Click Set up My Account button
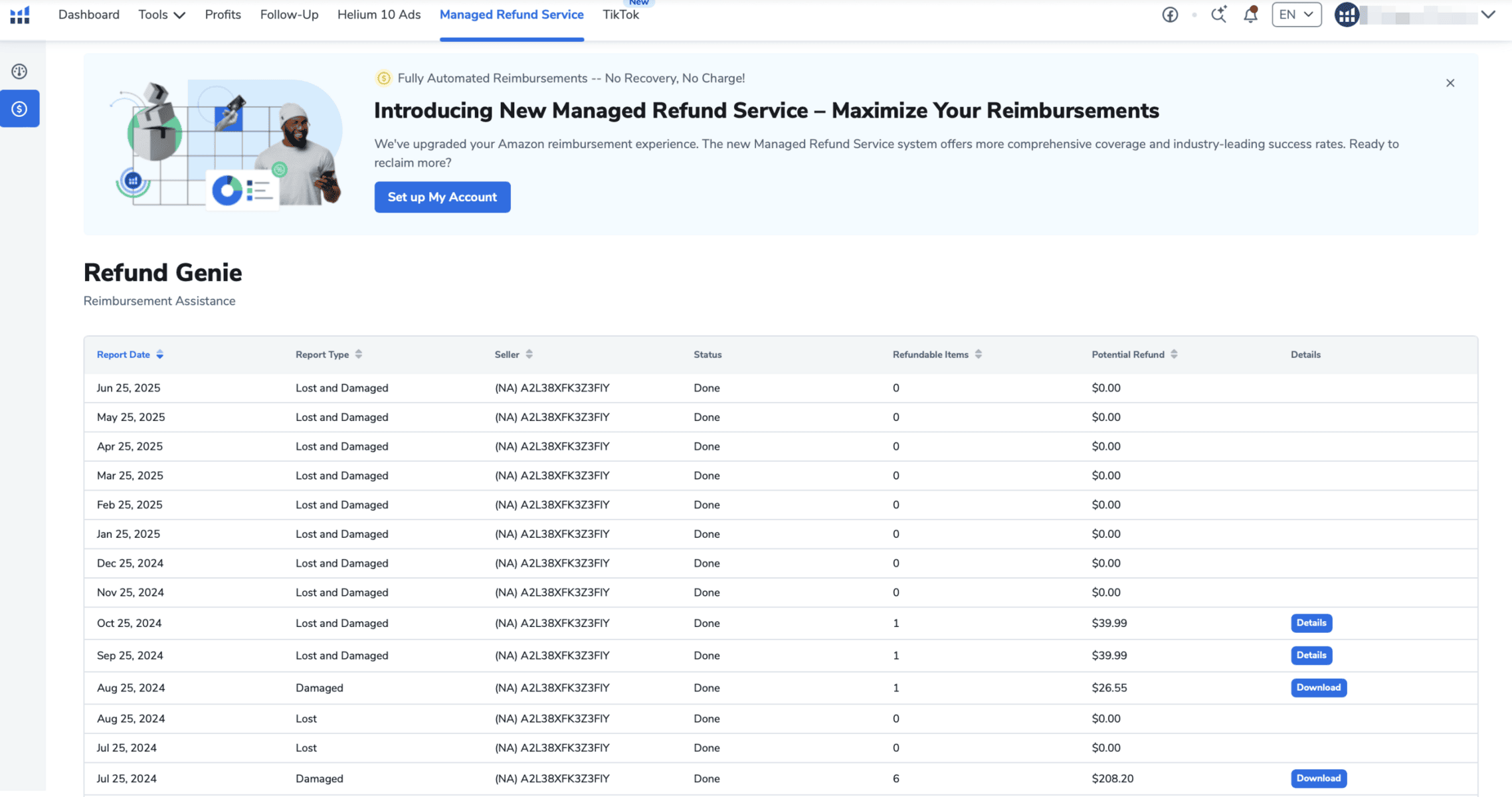 point(442,197)
